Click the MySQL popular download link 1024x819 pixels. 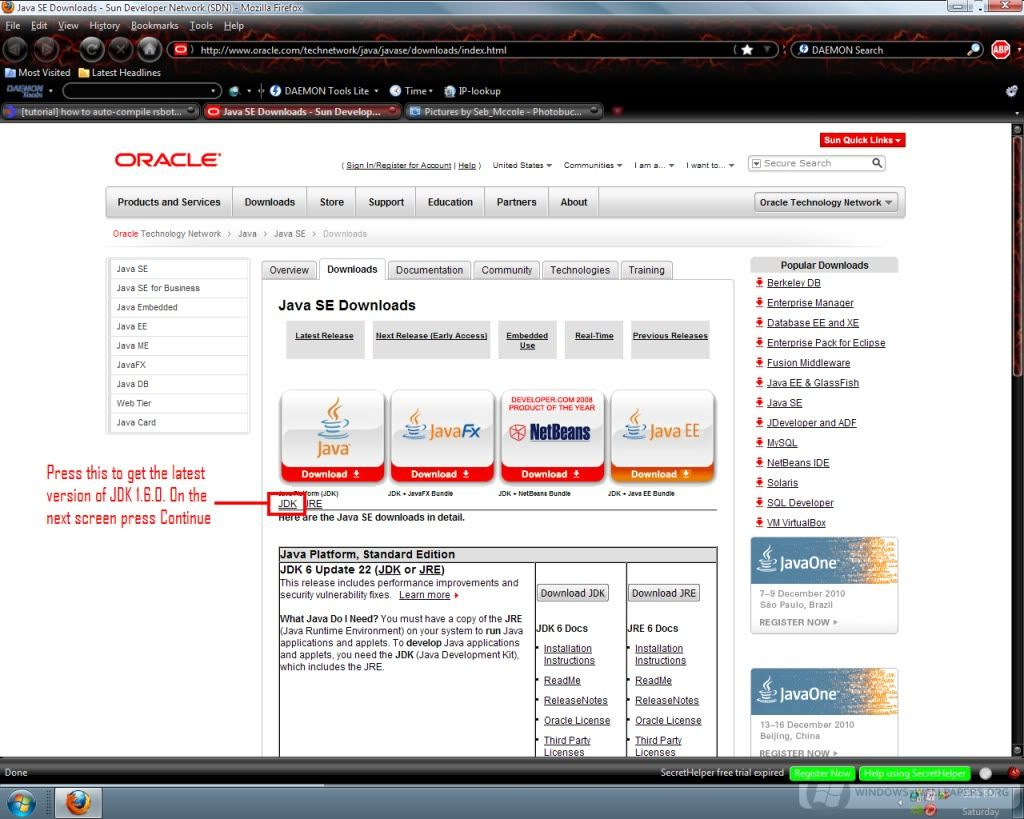pyautogui.click(x=782, y=442)
